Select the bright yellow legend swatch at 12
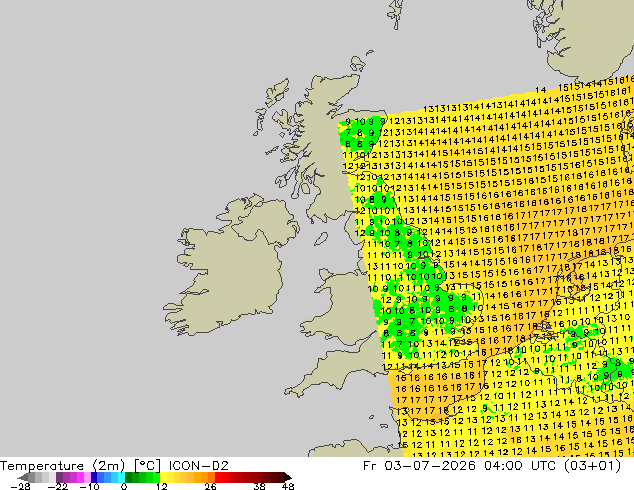 coord(163,477)
